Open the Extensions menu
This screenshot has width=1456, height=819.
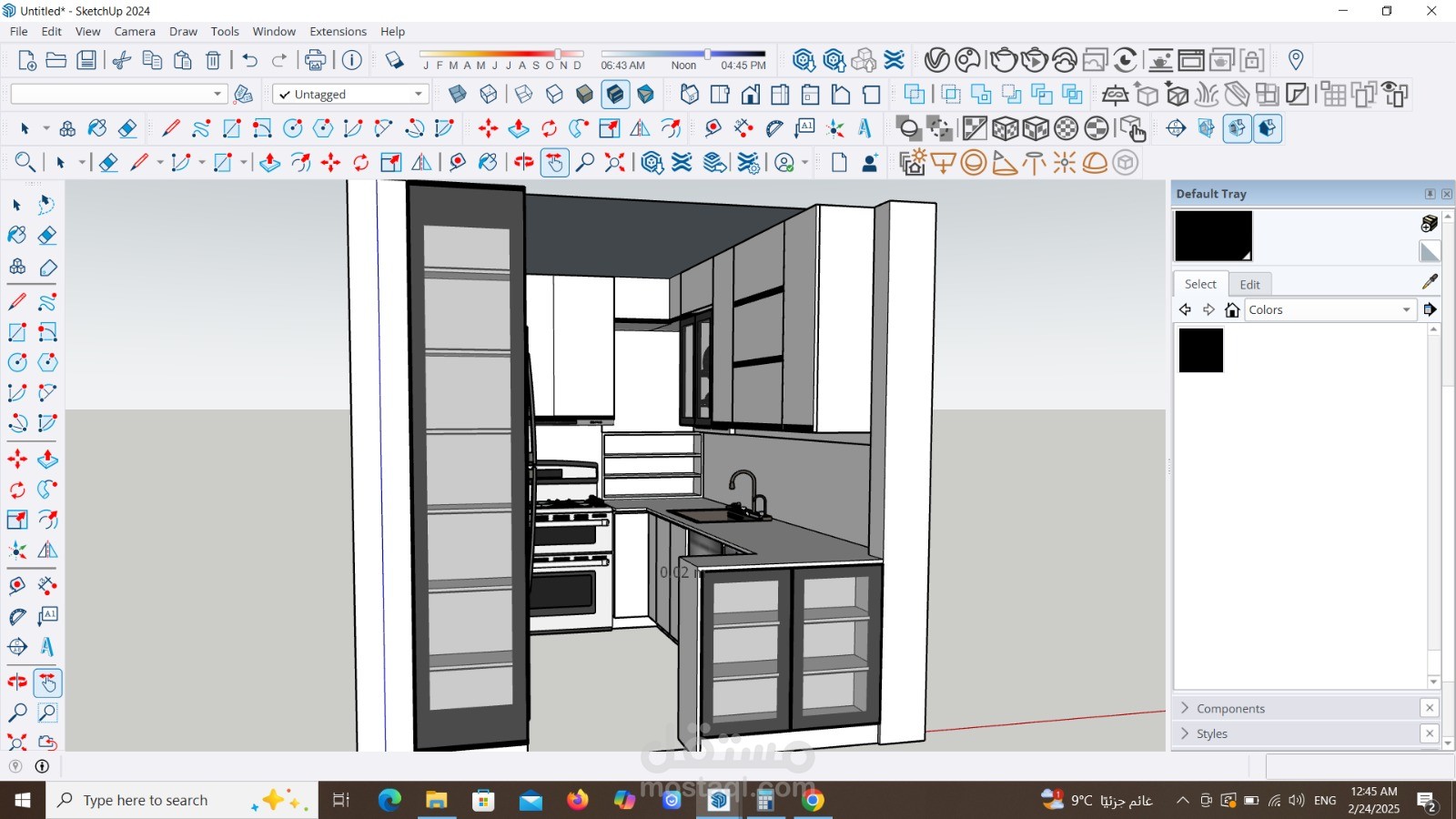click(338, 31)
